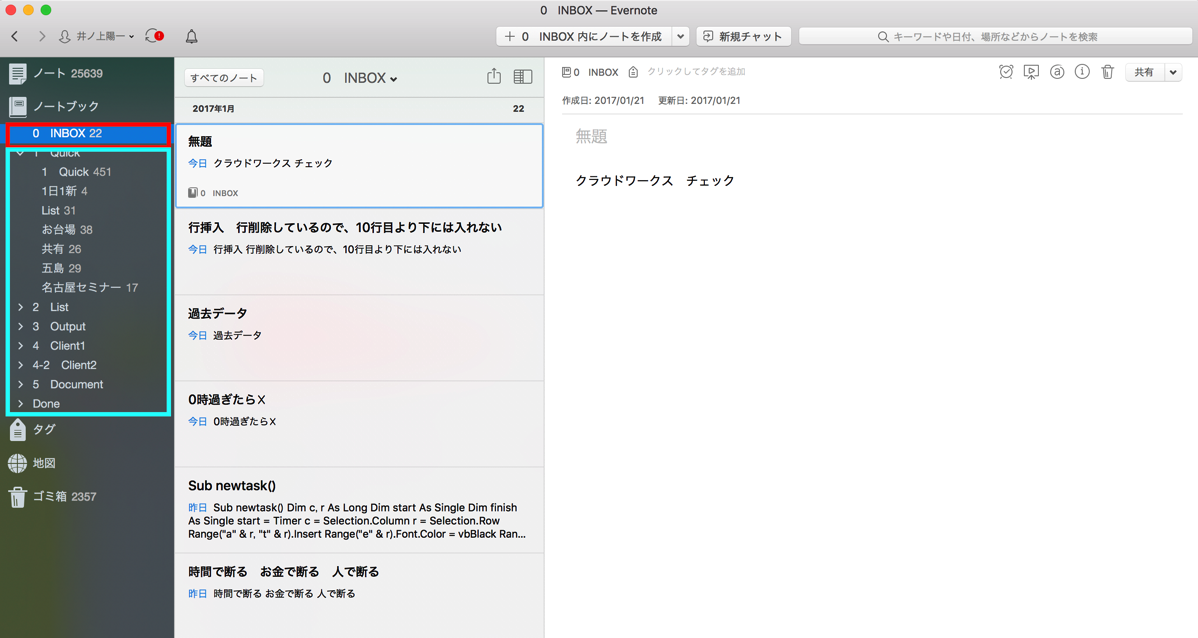Click the sync status icon

tap(154, 36)
